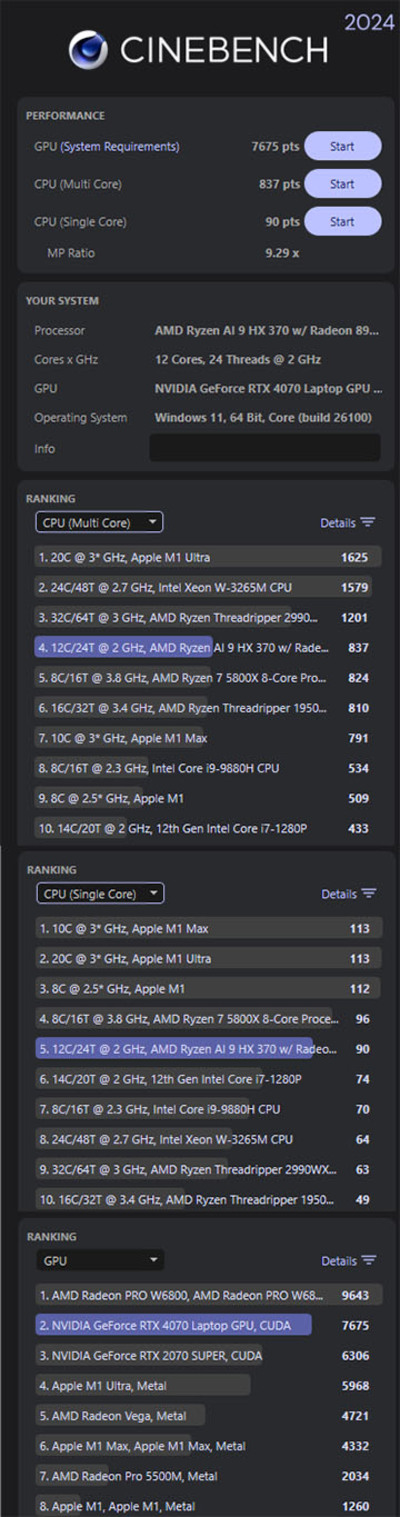Open the CPU (Single Core) ranking dropdown

[100, 893]
